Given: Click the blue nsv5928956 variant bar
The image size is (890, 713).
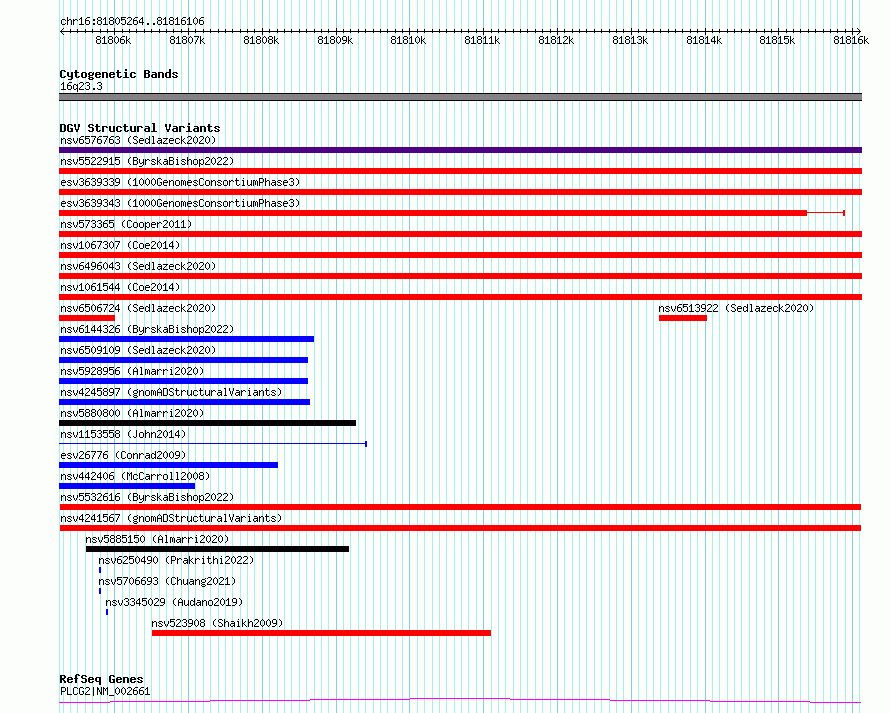Looking at the screenshot, I should (x=183, y=381).
